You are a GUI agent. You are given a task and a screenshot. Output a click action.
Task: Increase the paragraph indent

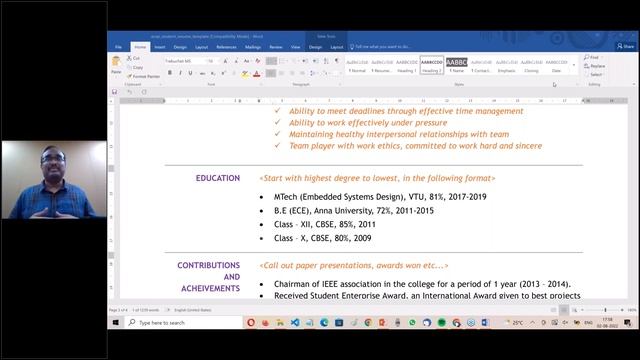[315, 61]
